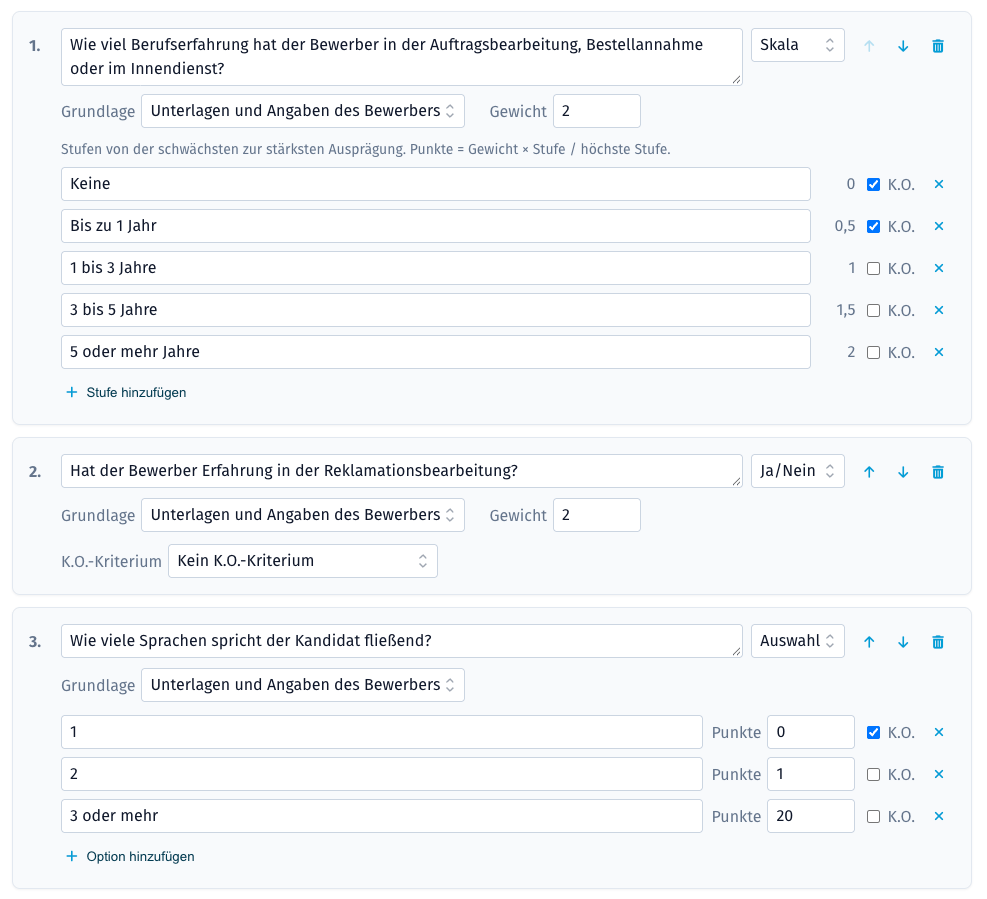Image resolution: width=987 pixels, height=899 pixels.
Task: Edit the question 1 text about Berufserfahrung
Action: pyautogui.click(x=402, y=57)
